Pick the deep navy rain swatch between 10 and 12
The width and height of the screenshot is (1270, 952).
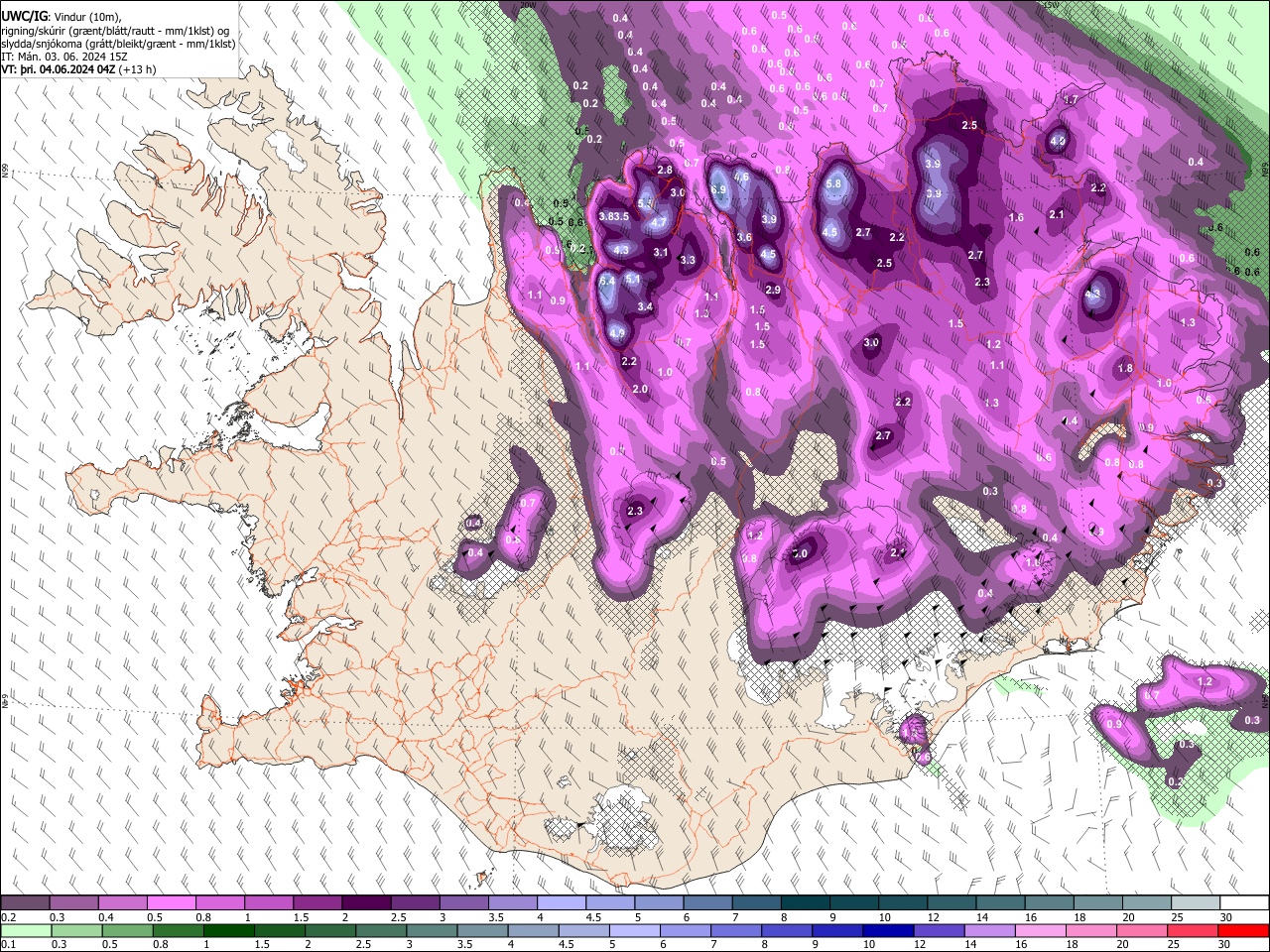tap(889, 930)
